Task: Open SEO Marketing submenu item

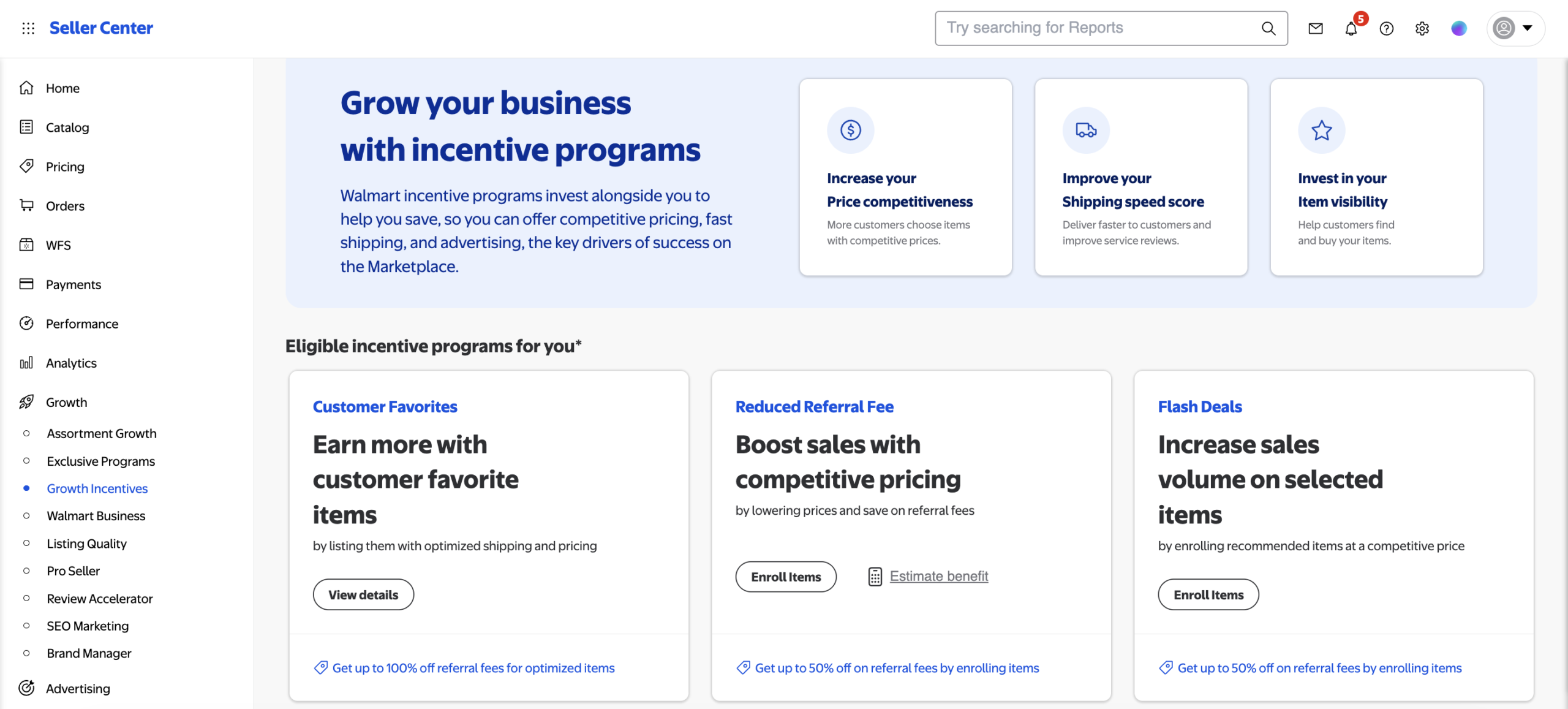Action: (x=88, y=626)
